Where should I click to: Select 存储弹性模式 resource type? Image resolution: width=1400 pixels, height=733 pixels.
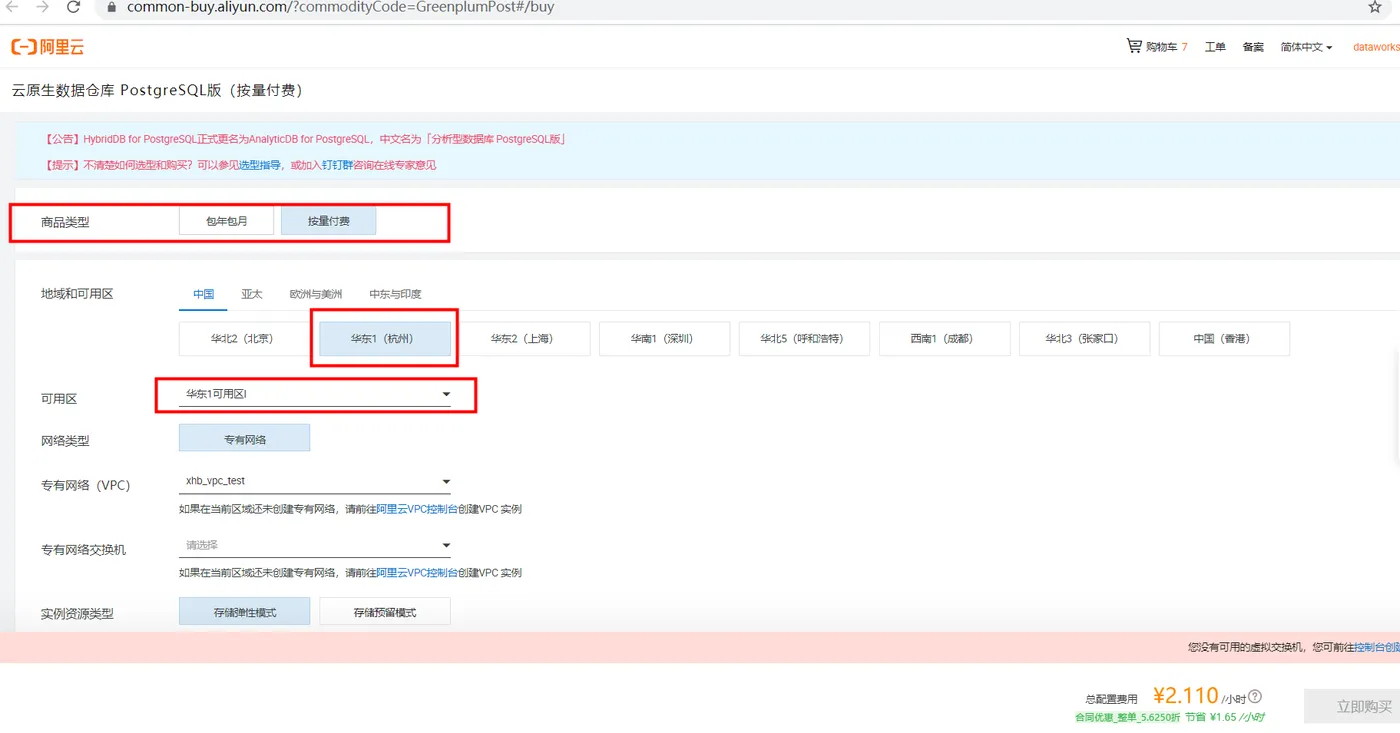pos(244,612)
